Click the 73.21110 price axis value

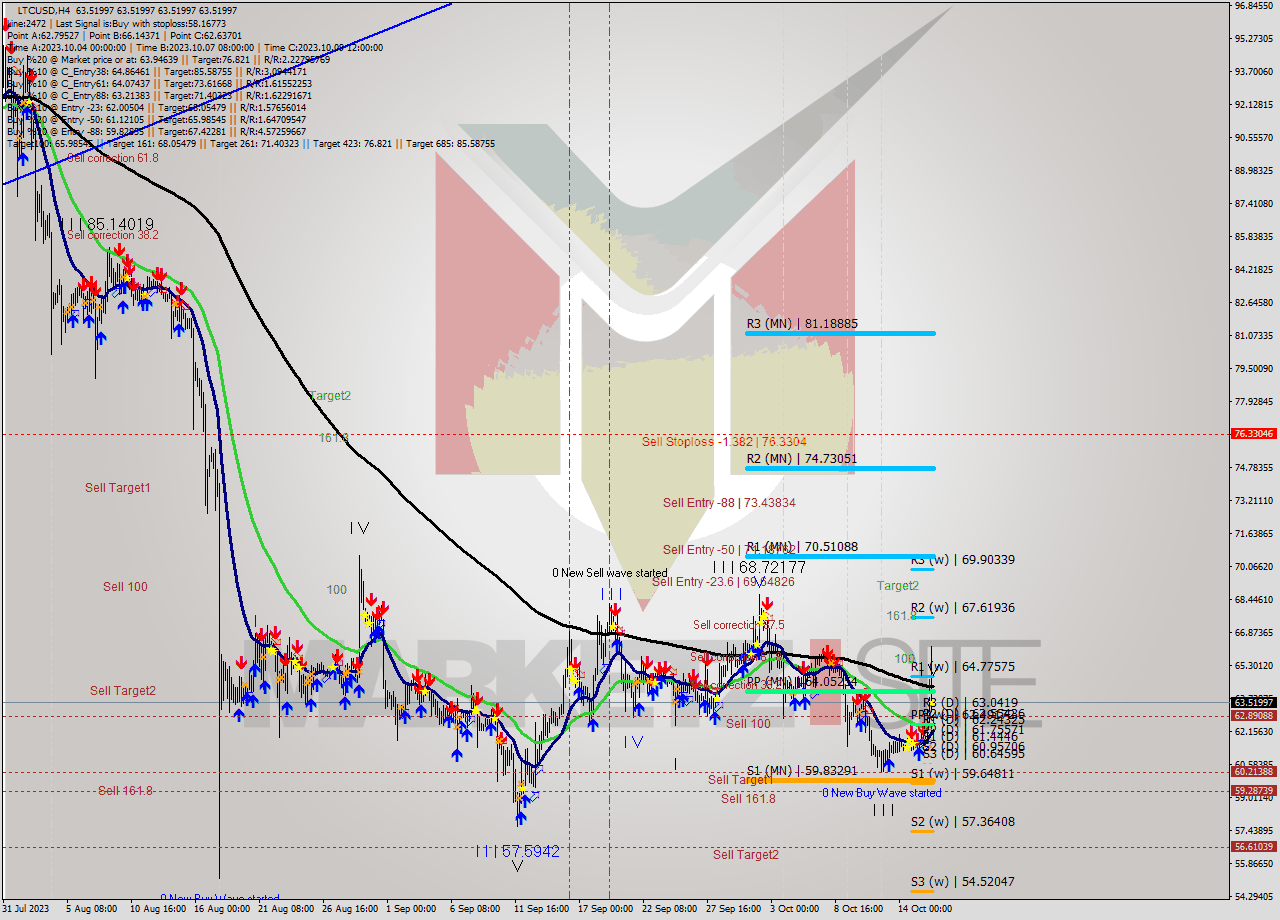pyautogui.click(x=1253, y=501)
